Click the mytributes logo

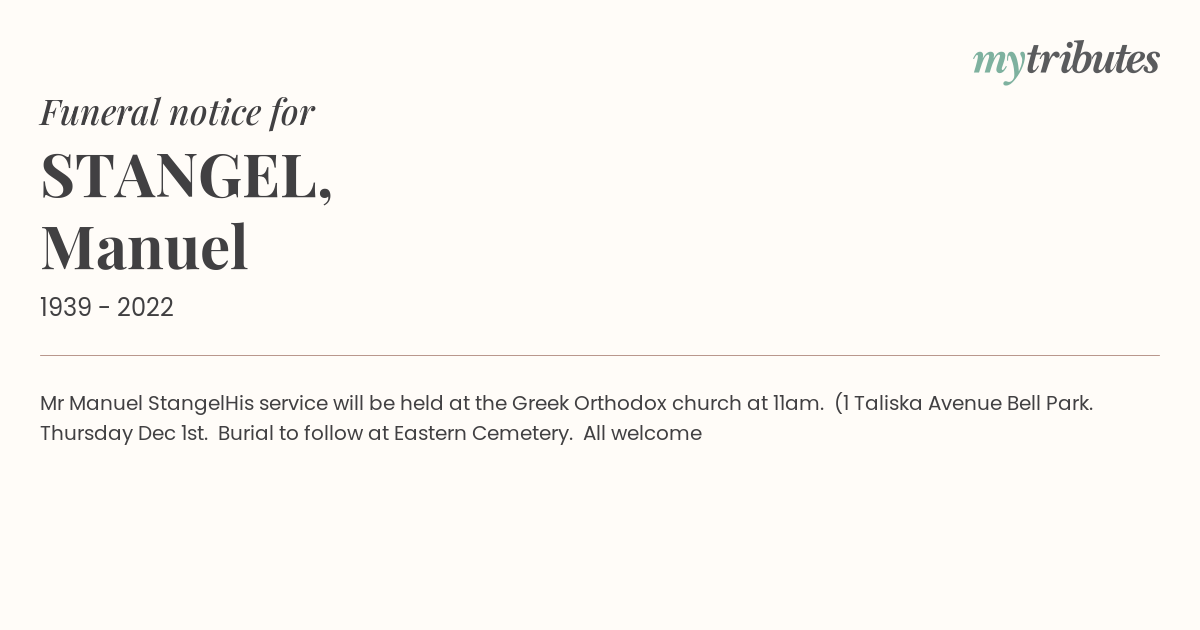tap(1066, 61)
